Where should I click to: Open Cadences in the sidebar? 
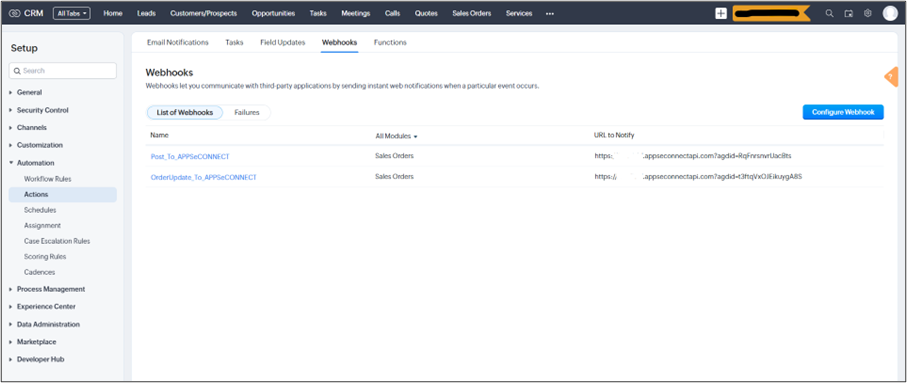pyautogui.click(x=40, y=272)
